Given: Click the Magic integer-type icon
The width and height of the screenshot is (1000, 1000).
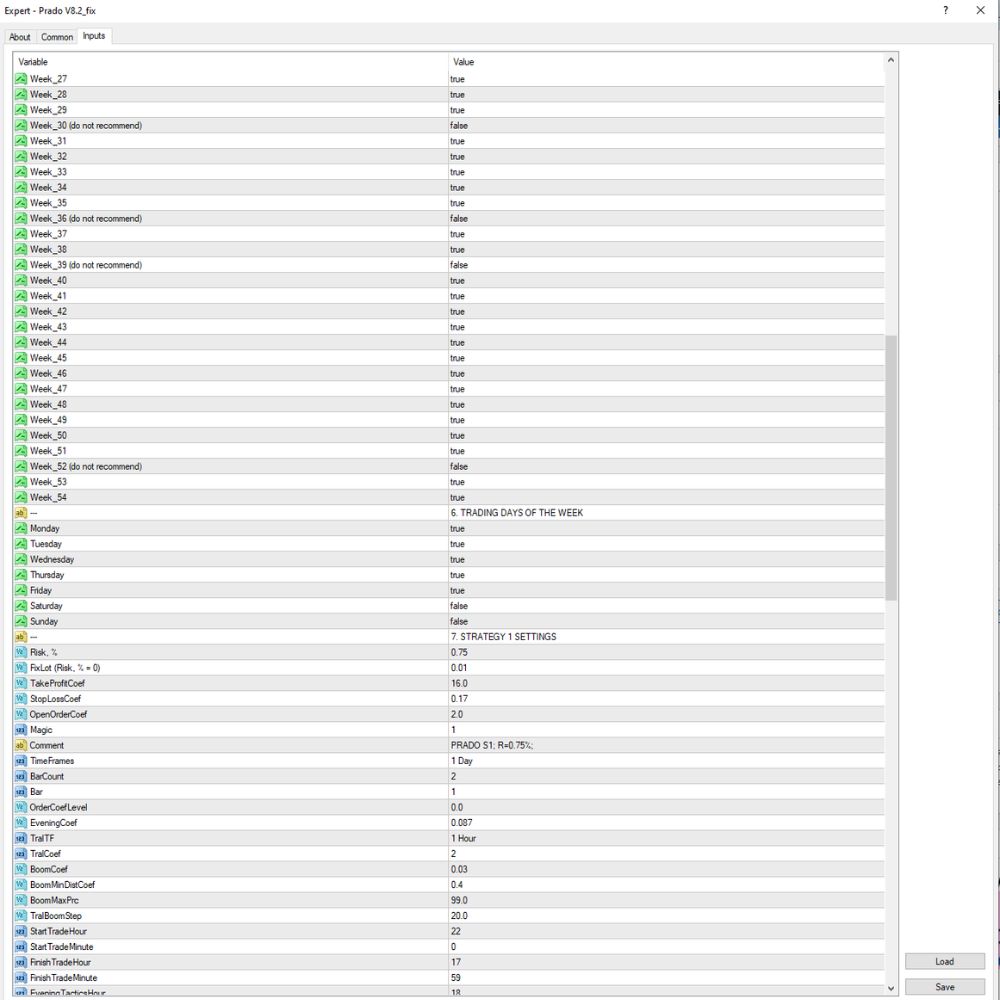Looking at the screenshot, I should click(20, 730).
